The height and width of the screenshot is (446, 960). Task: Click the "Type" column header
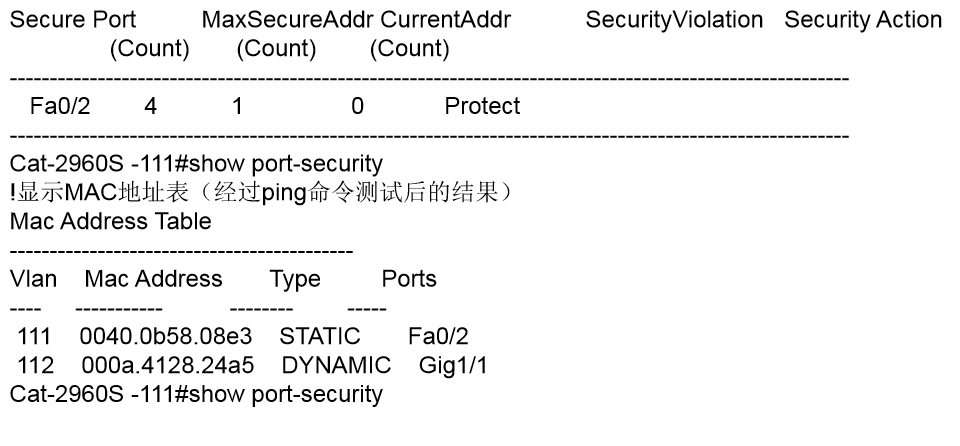coord(295,279)
